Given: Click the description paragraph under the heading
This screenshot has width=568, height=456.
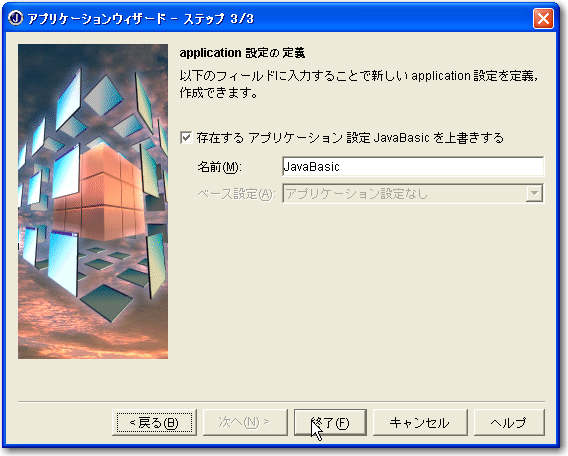Looking at the screenshot, I should (x=359, y=84).
